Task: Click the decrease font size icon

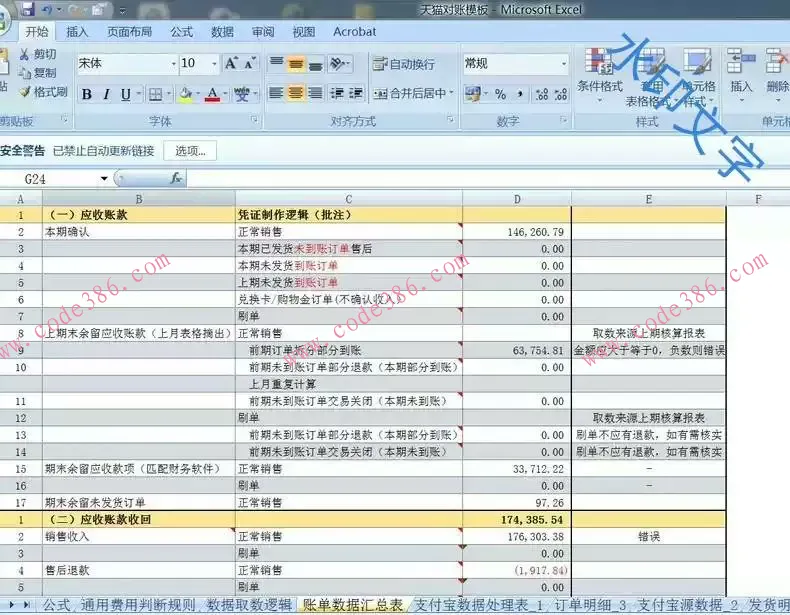Action: point(249,63)
